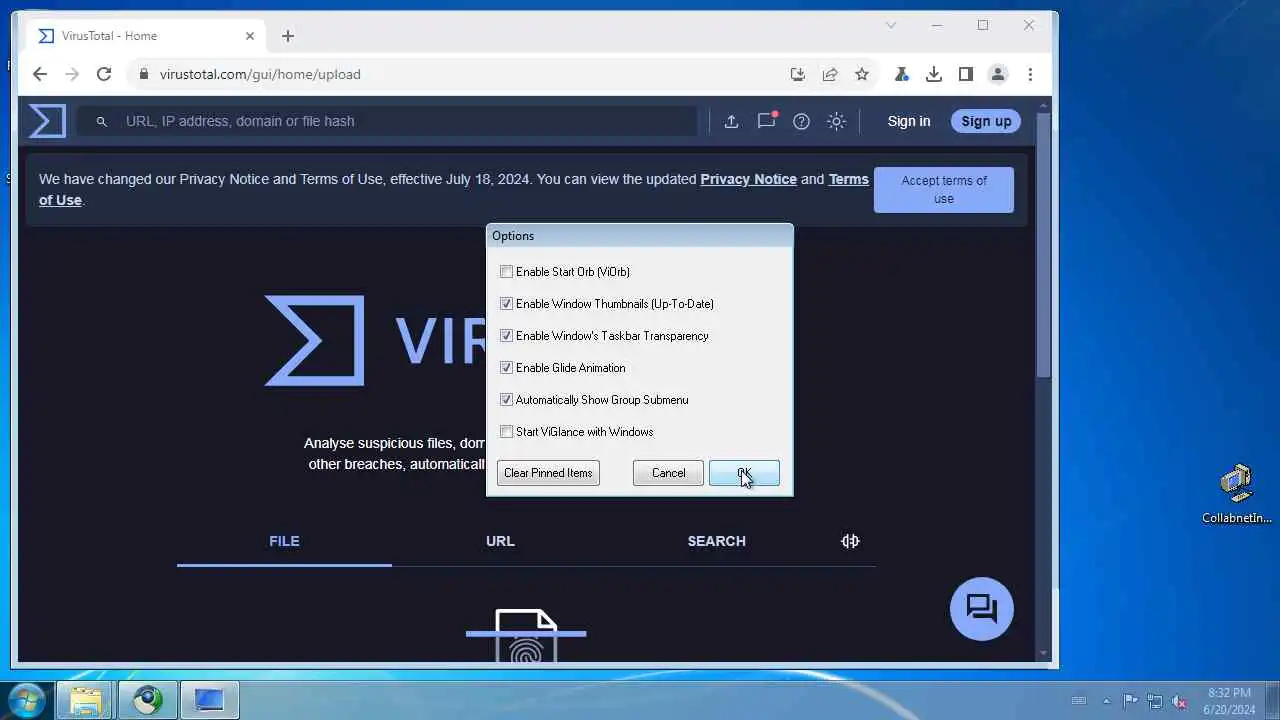Open new tab with plus button
Viewport: 1280px width, 720px height.
[x=288, y=36]
